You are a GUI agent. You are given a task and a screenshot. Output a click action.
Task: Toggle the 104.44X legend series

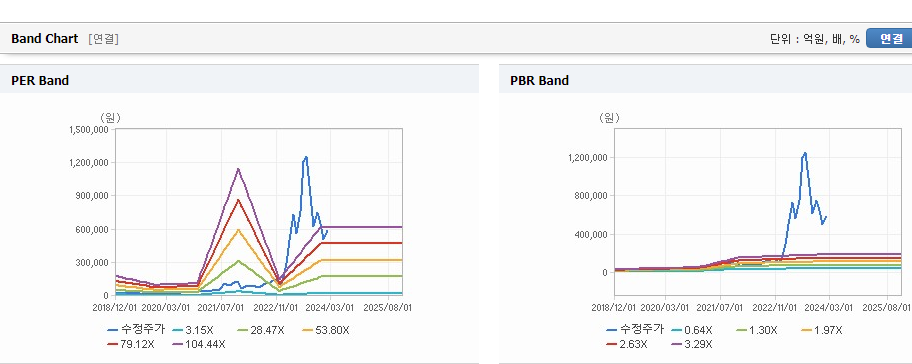[199, 344]
